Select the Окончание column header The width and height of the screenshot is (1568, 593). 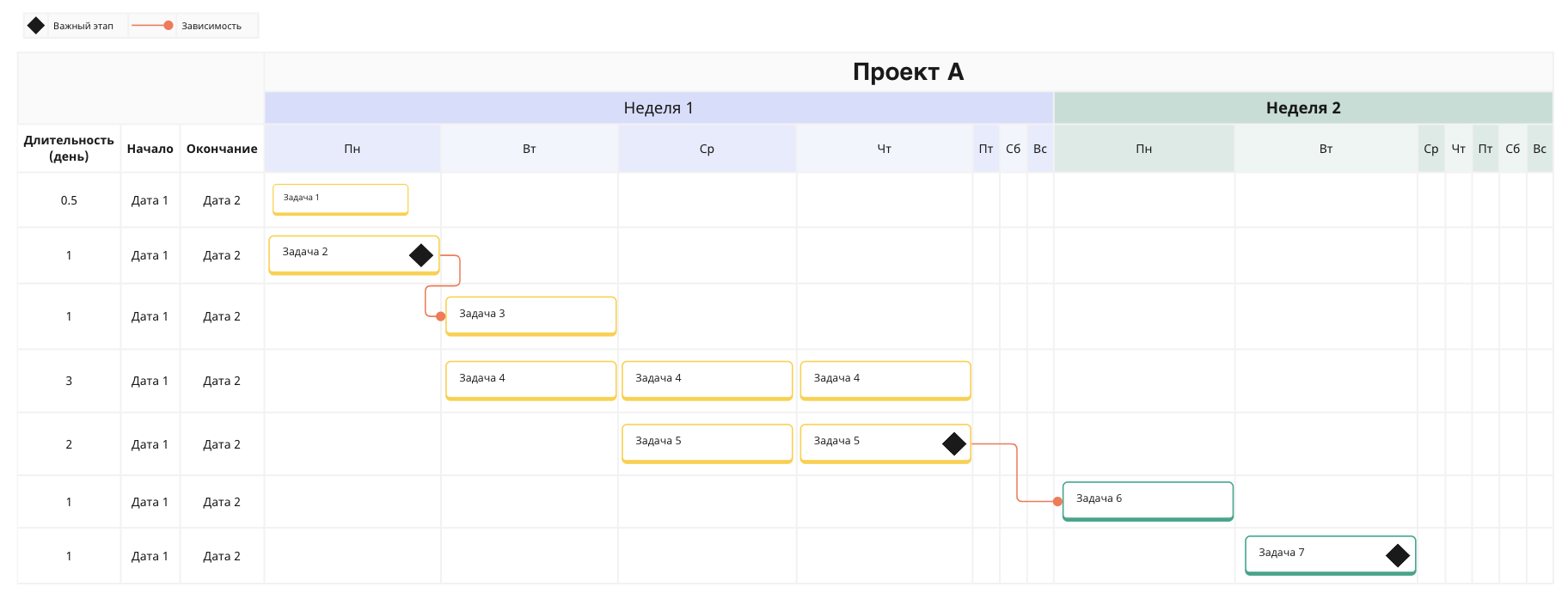click(x=222, y=149)
